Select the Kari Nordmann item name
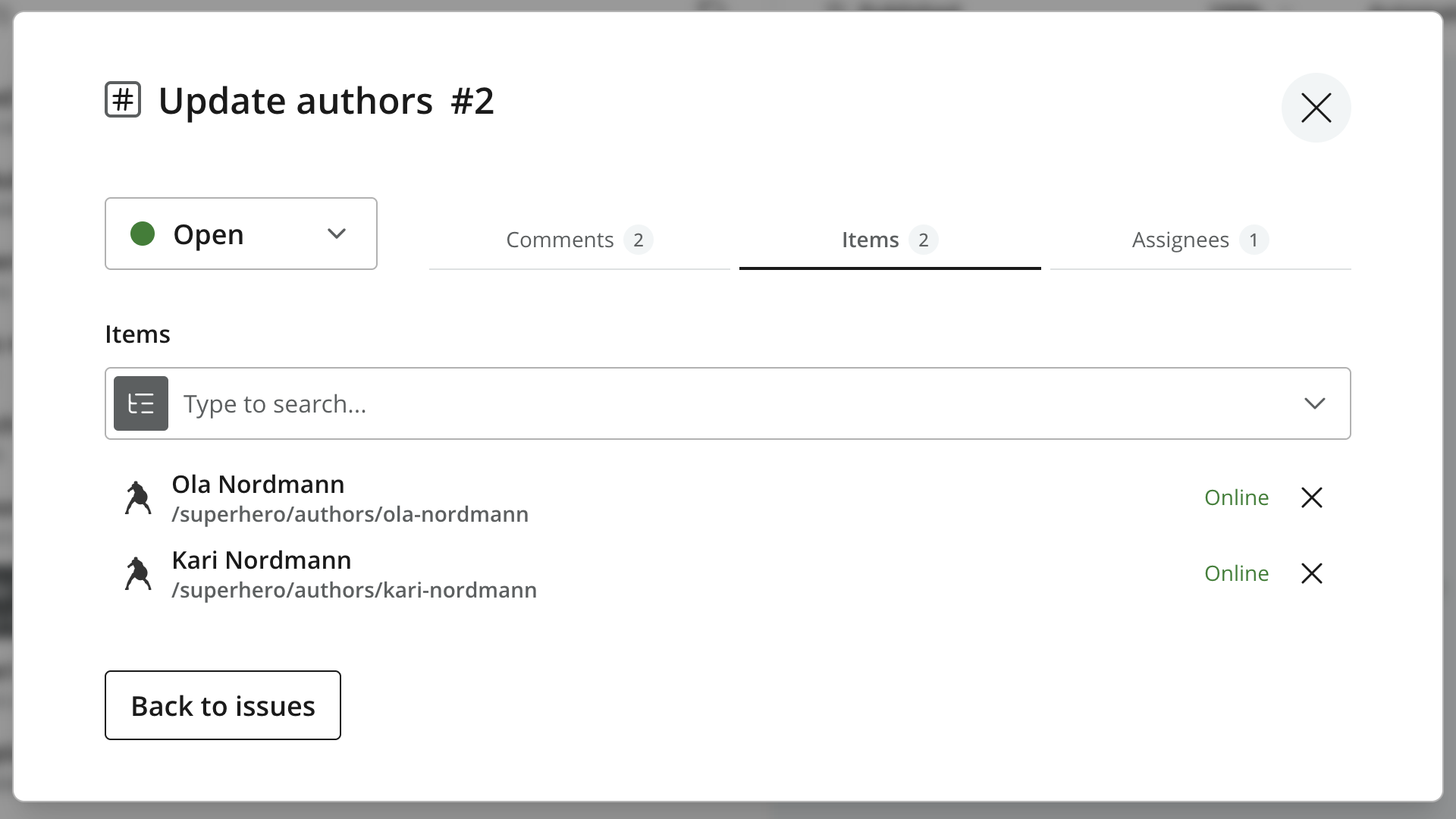Viewport: 1456px width, 819px height. (262, 560)
